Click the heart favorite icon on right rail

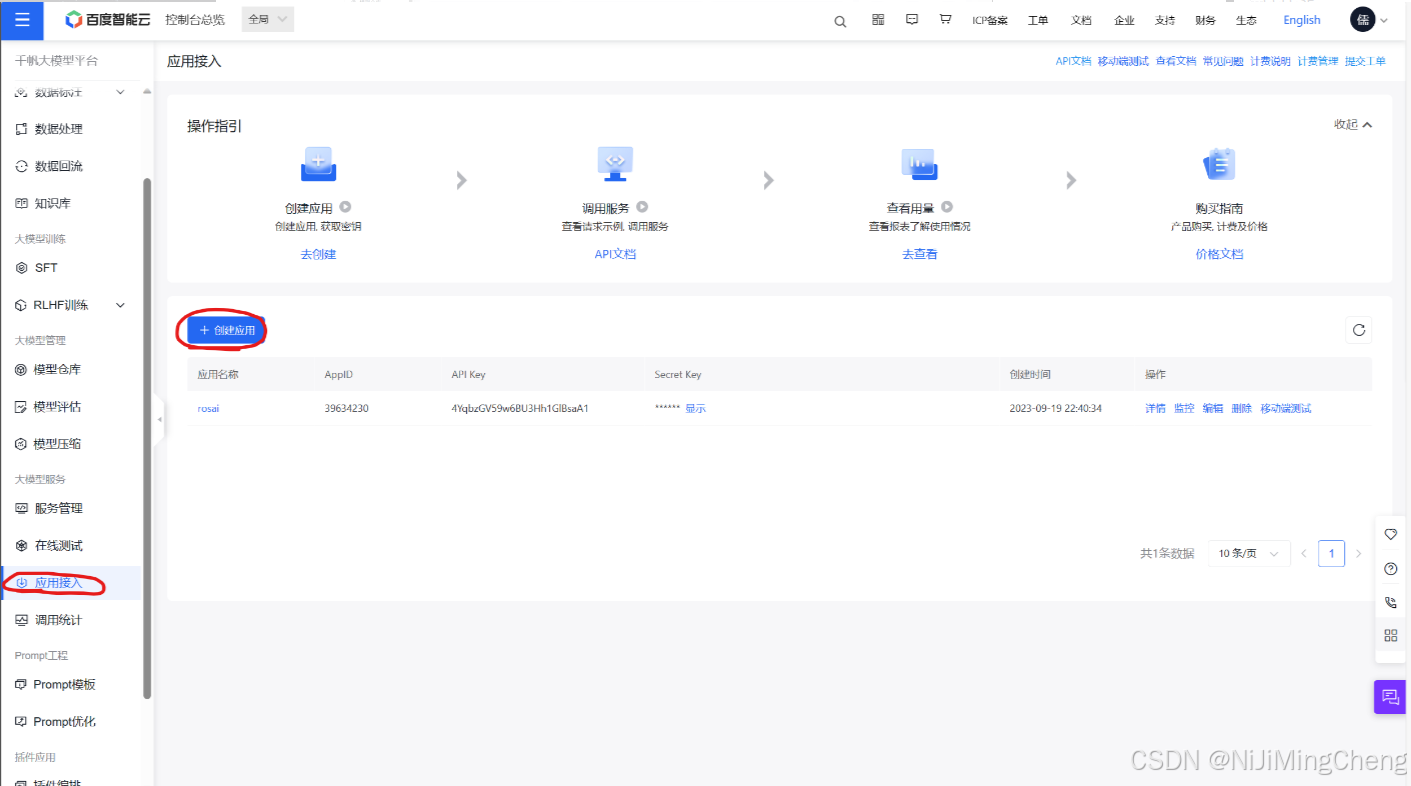pyautogui.click(x=1391, y=535)
